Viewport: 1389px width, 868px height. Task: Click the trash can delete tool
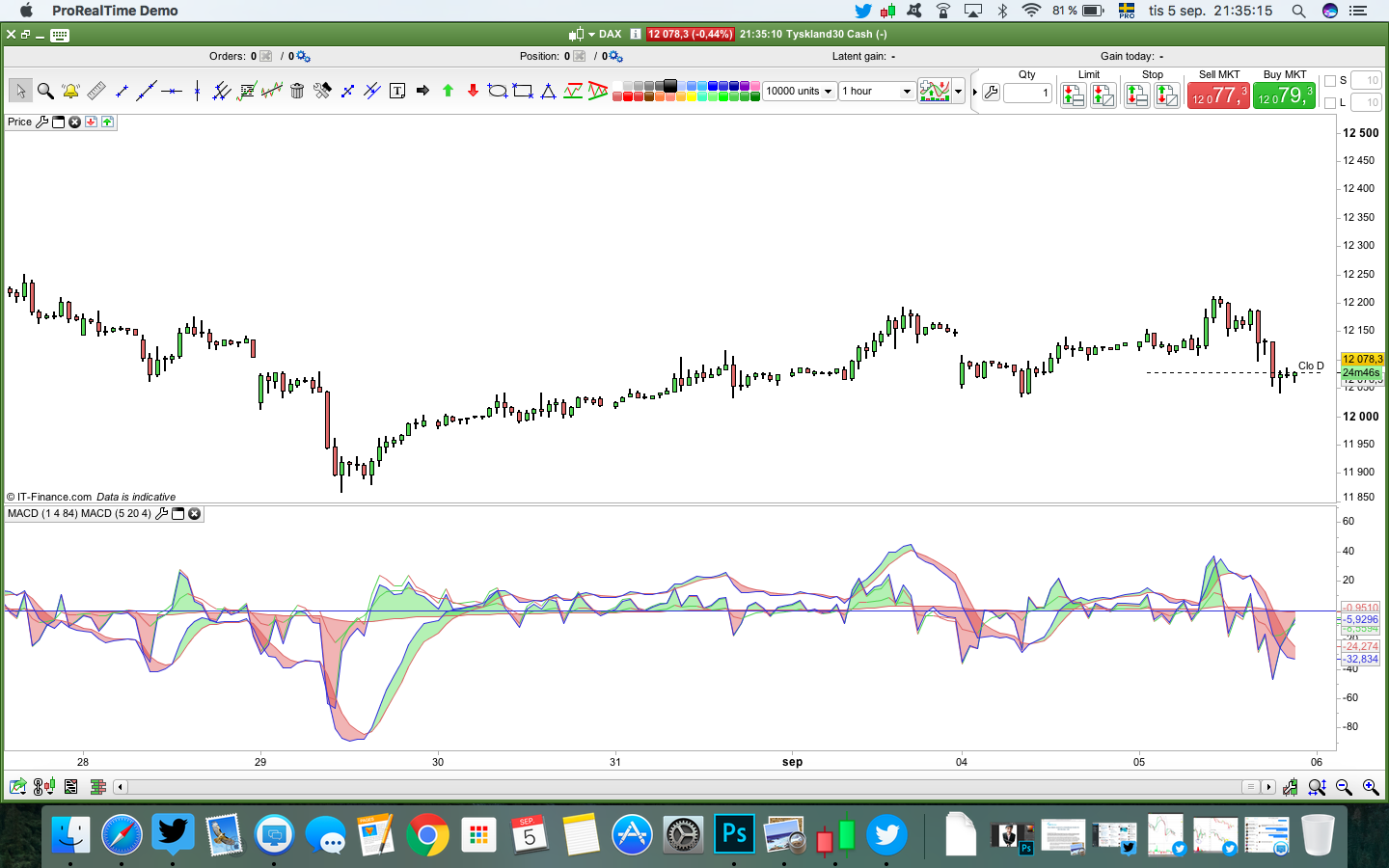tap(297, 91)
